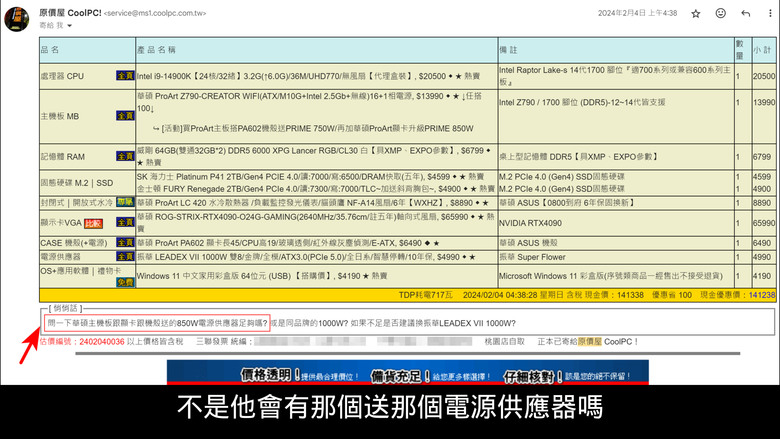Click SK 海力士 Platinum P41 2TB entry
This screenshot has height=439, width=780.
point(311,176)
